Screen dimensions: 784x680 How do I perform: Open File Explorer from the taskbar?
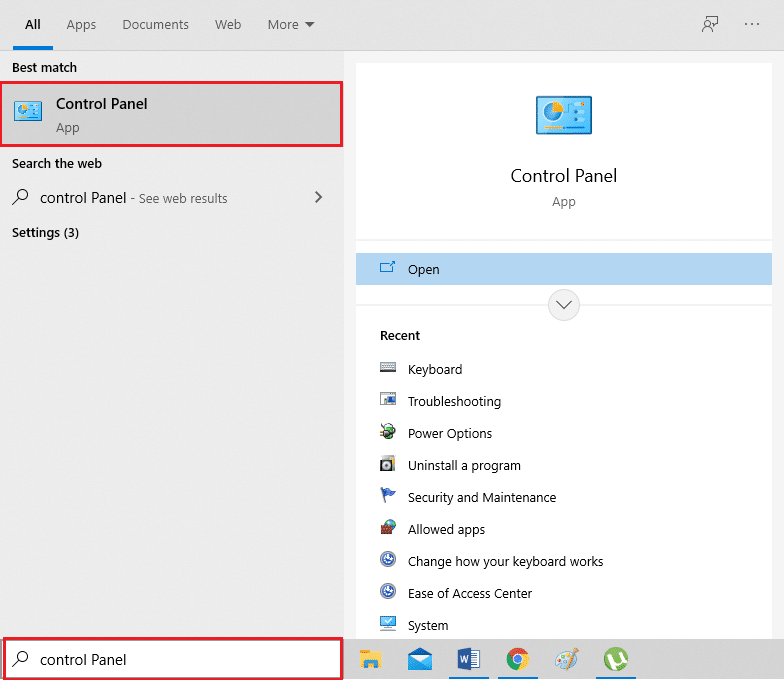[371, 659]
